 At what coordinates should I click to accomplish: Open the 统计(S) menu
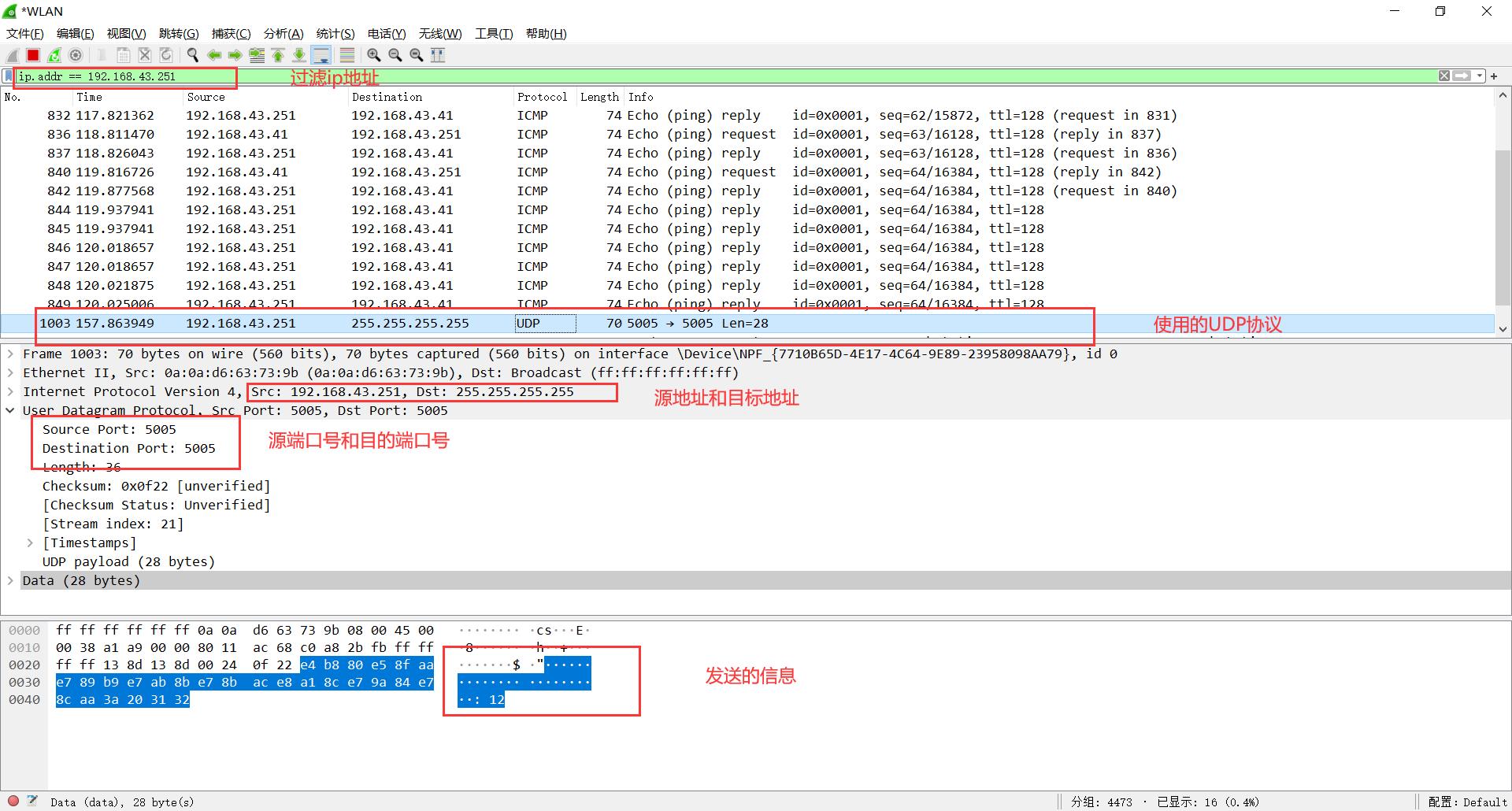pos(335,34)
